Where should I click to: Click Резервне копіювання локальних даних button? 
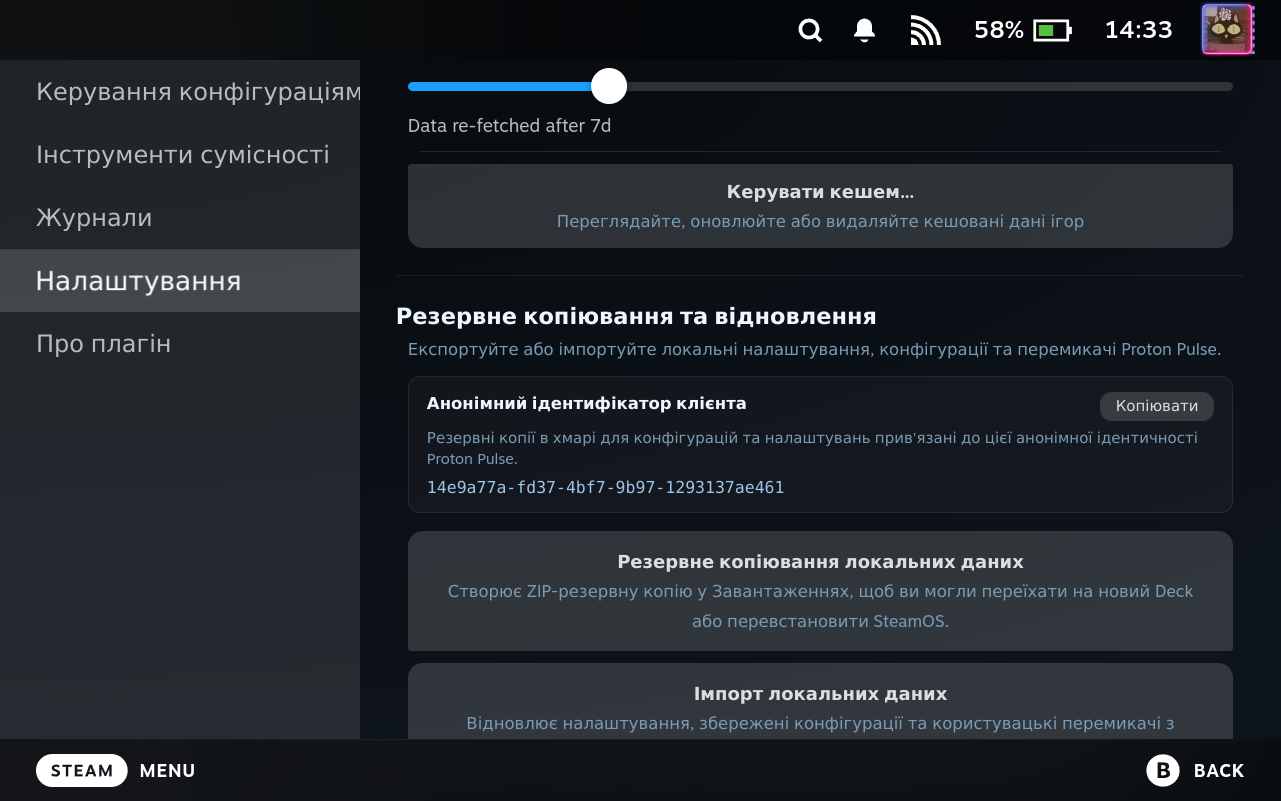pyautogui.click(x=820, y=591)
